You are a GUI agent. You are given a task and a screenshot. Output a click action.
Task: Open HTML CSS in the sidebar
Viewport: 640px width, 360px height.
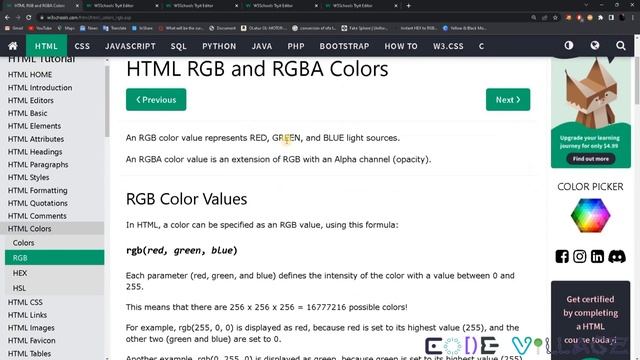pyautogui.click(x=25, y=302)
